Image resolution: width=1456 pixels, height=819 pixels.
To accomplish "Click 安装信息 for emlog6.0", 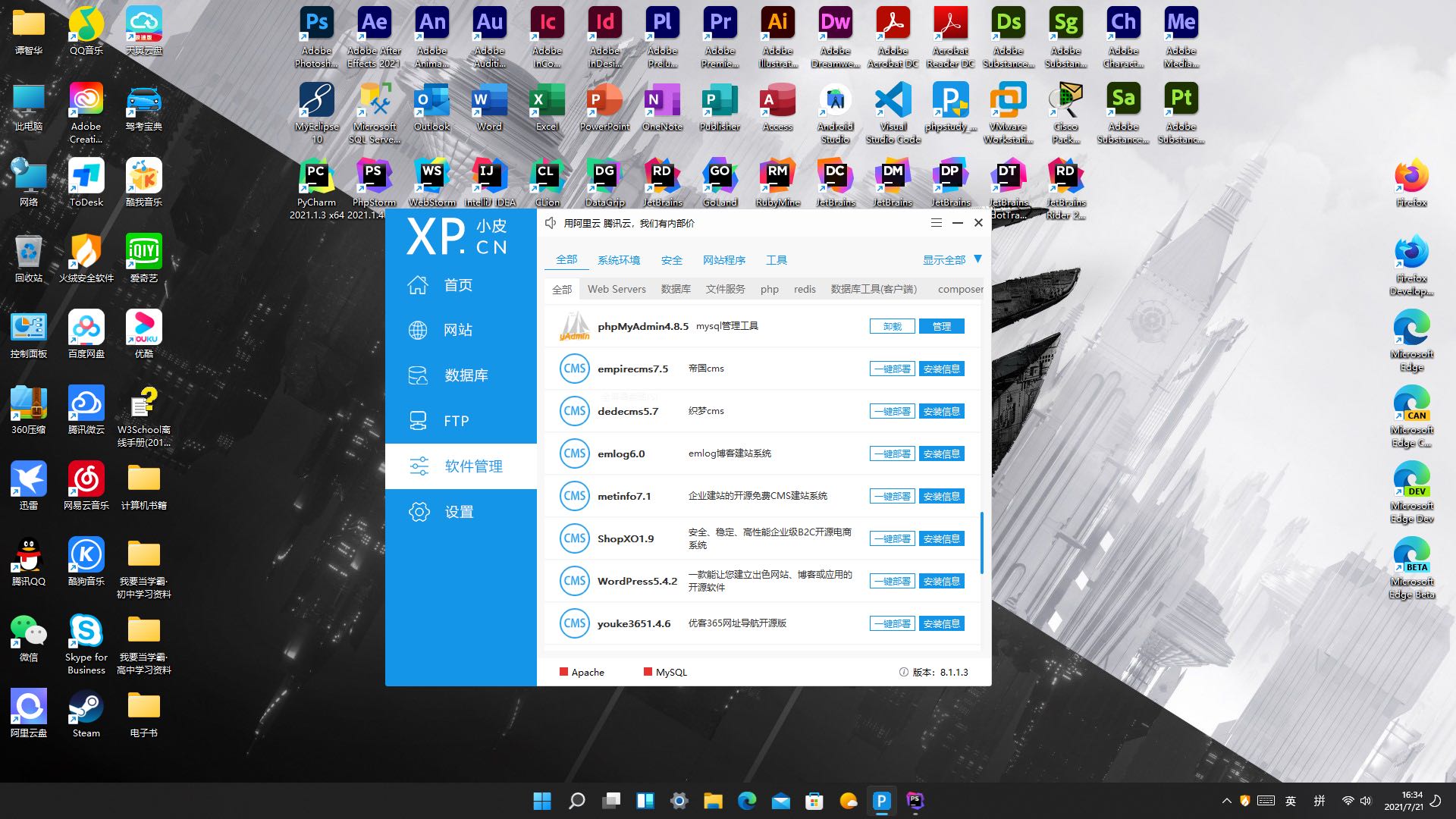I will (941, 453).
